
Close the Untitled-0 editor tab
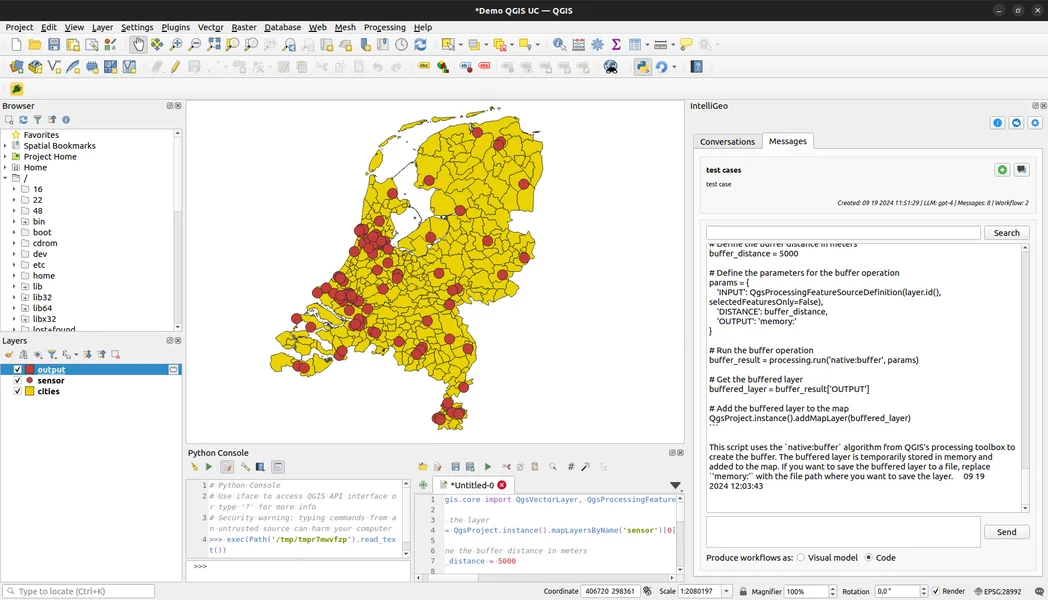point(502,485)
